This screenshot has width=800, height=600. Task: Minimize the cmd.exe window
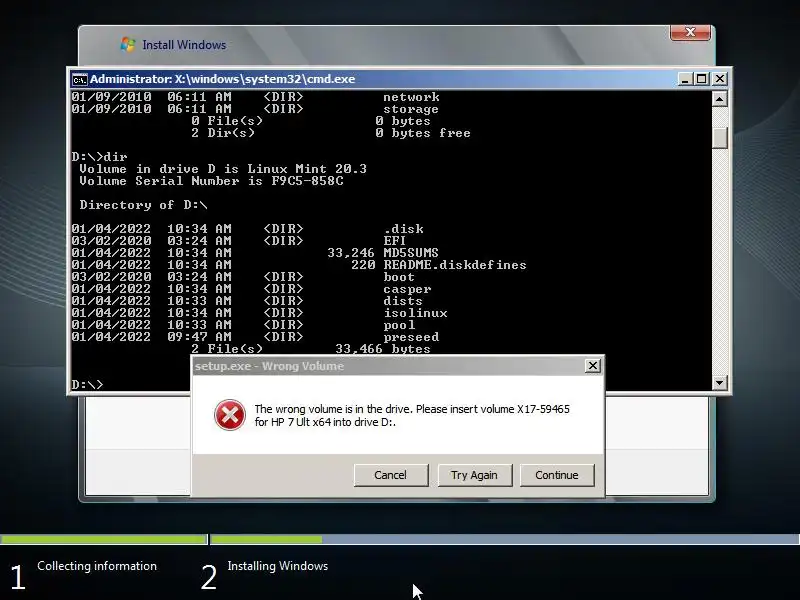(685, 79)
